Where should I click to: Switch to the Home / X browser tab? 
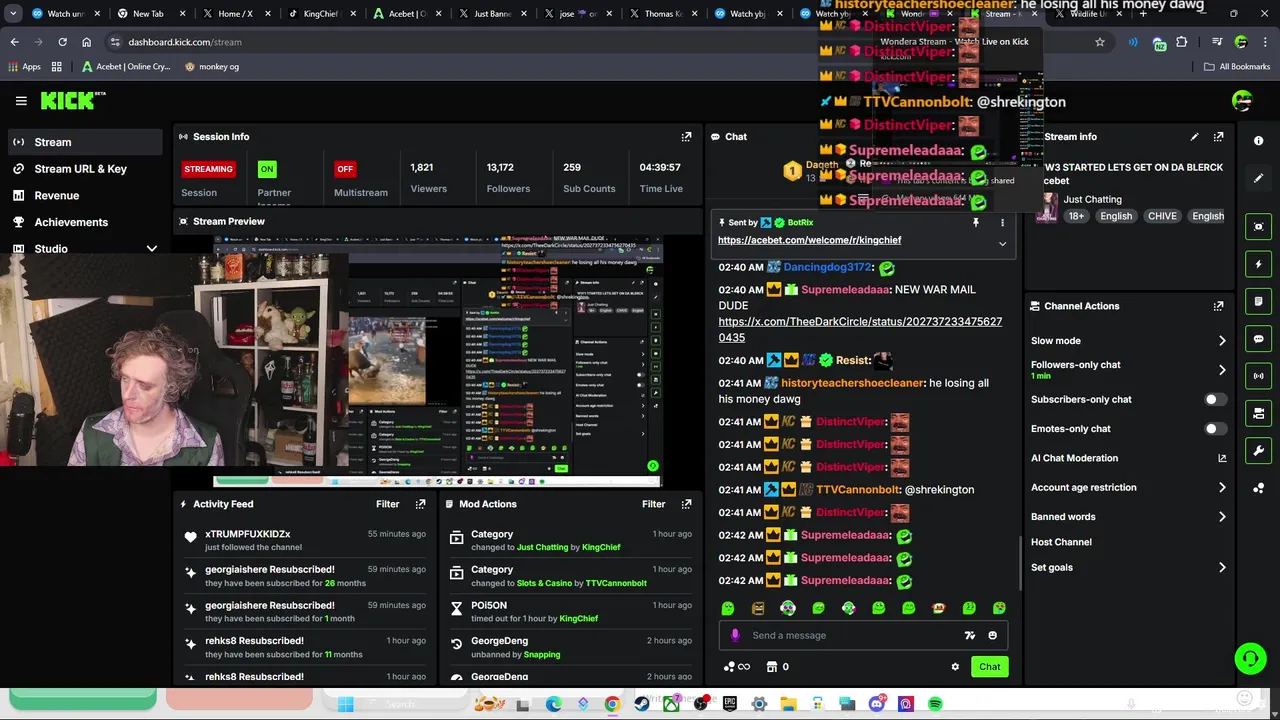click(x=236, y=14)
